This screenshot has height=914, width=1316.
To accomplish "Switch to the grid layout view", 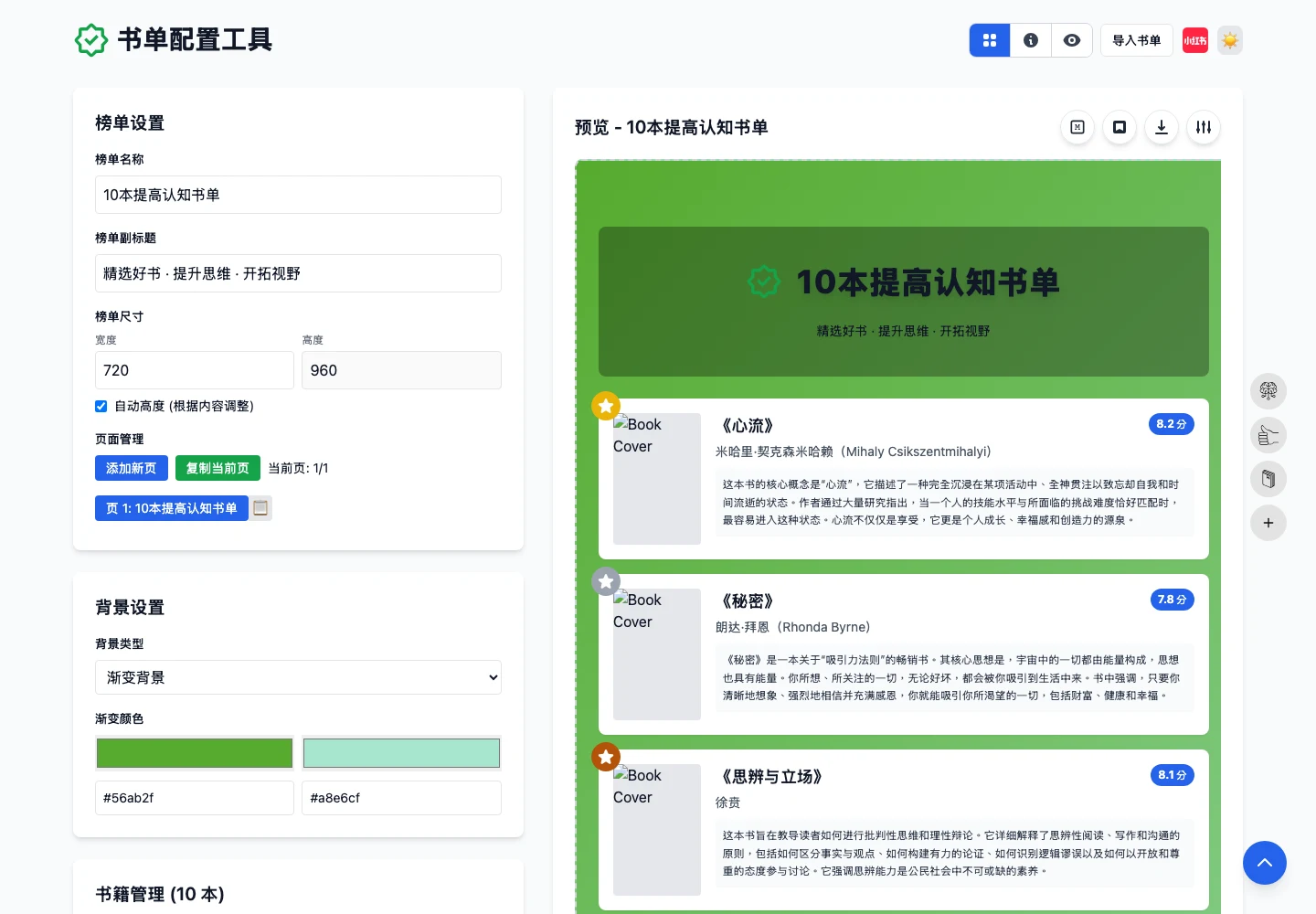I will (990, 40).
